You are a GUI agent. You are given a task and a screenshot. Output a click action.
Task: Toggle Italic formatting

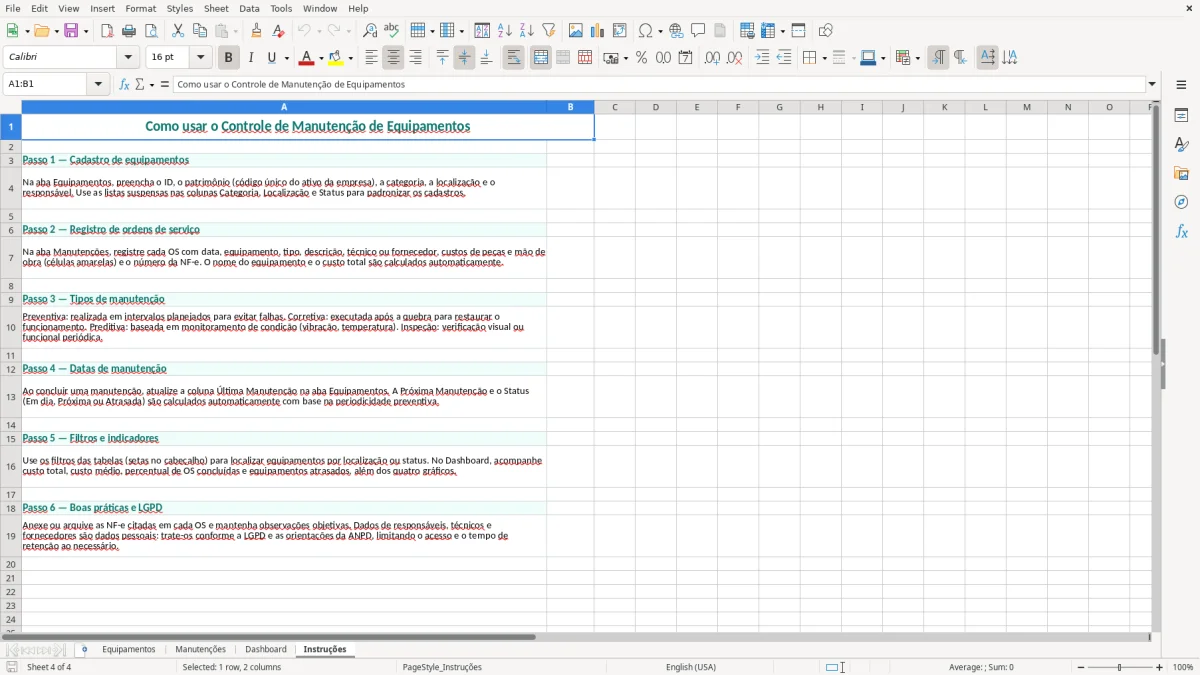(x=251, y=58)
